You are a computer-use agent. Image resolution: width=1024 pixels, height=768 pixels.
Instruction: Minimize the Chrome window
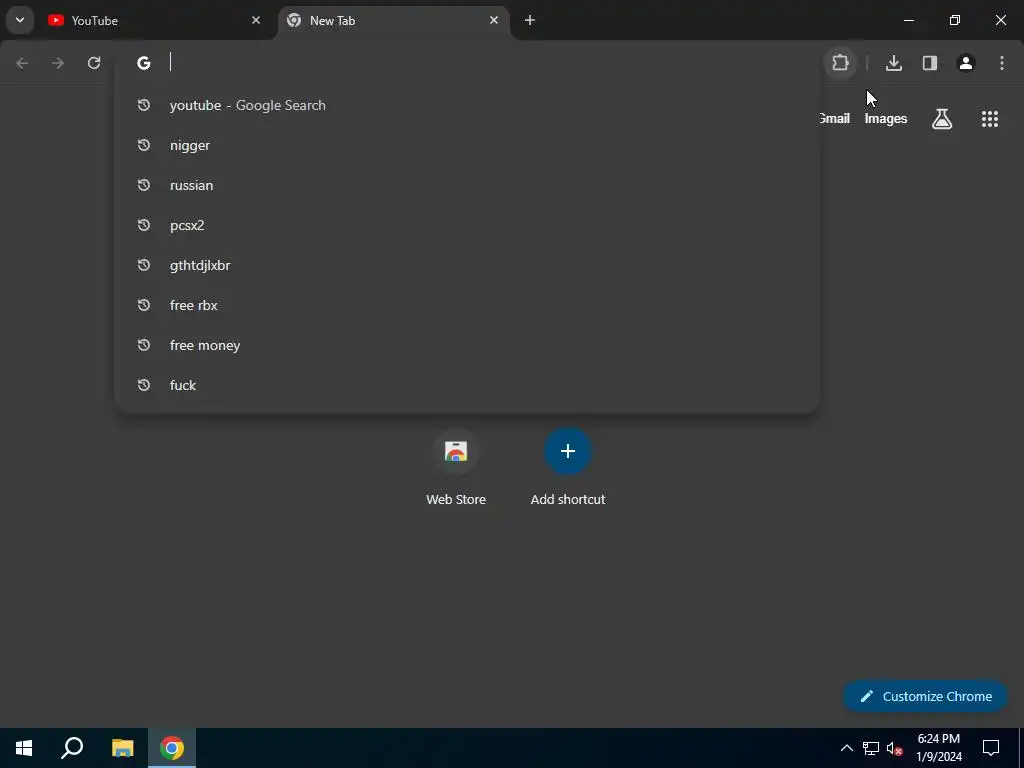click(908, 20)
